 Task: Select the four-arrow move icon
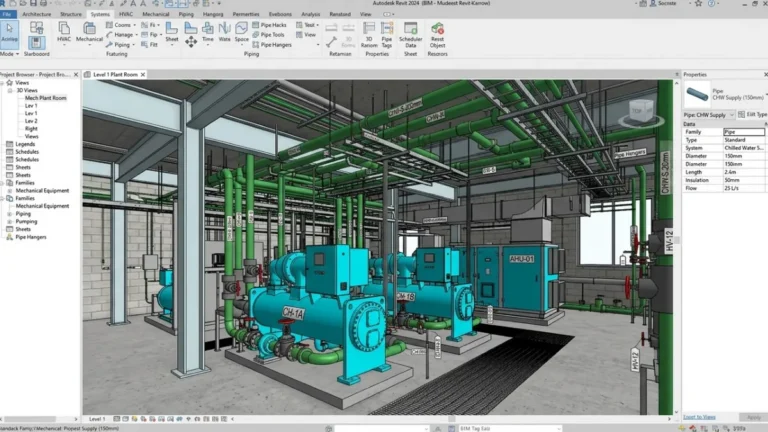(x=191, y=42)
